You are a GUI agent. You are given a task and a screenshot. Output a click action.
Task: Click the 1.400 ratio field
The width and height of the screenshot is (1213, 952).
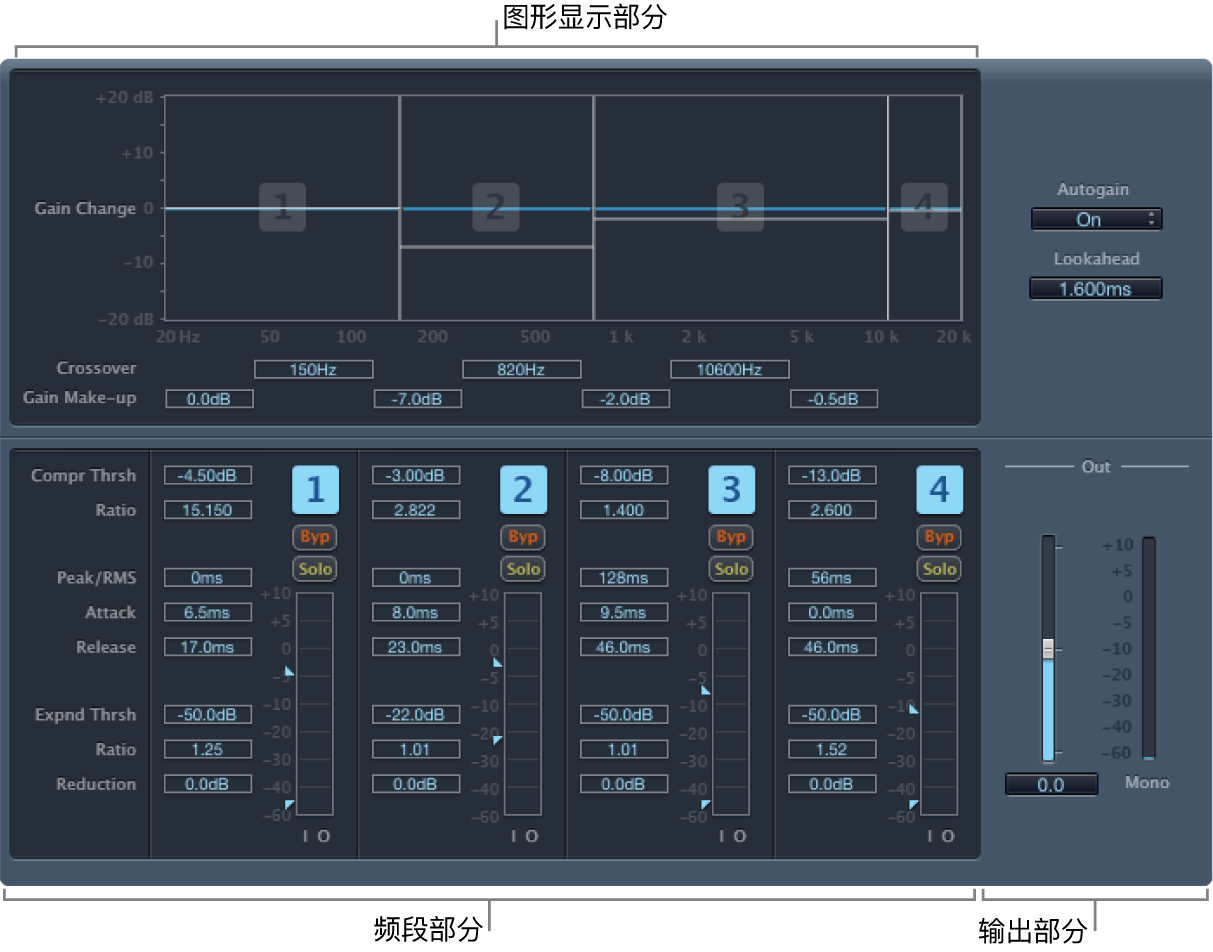(624, 510)
